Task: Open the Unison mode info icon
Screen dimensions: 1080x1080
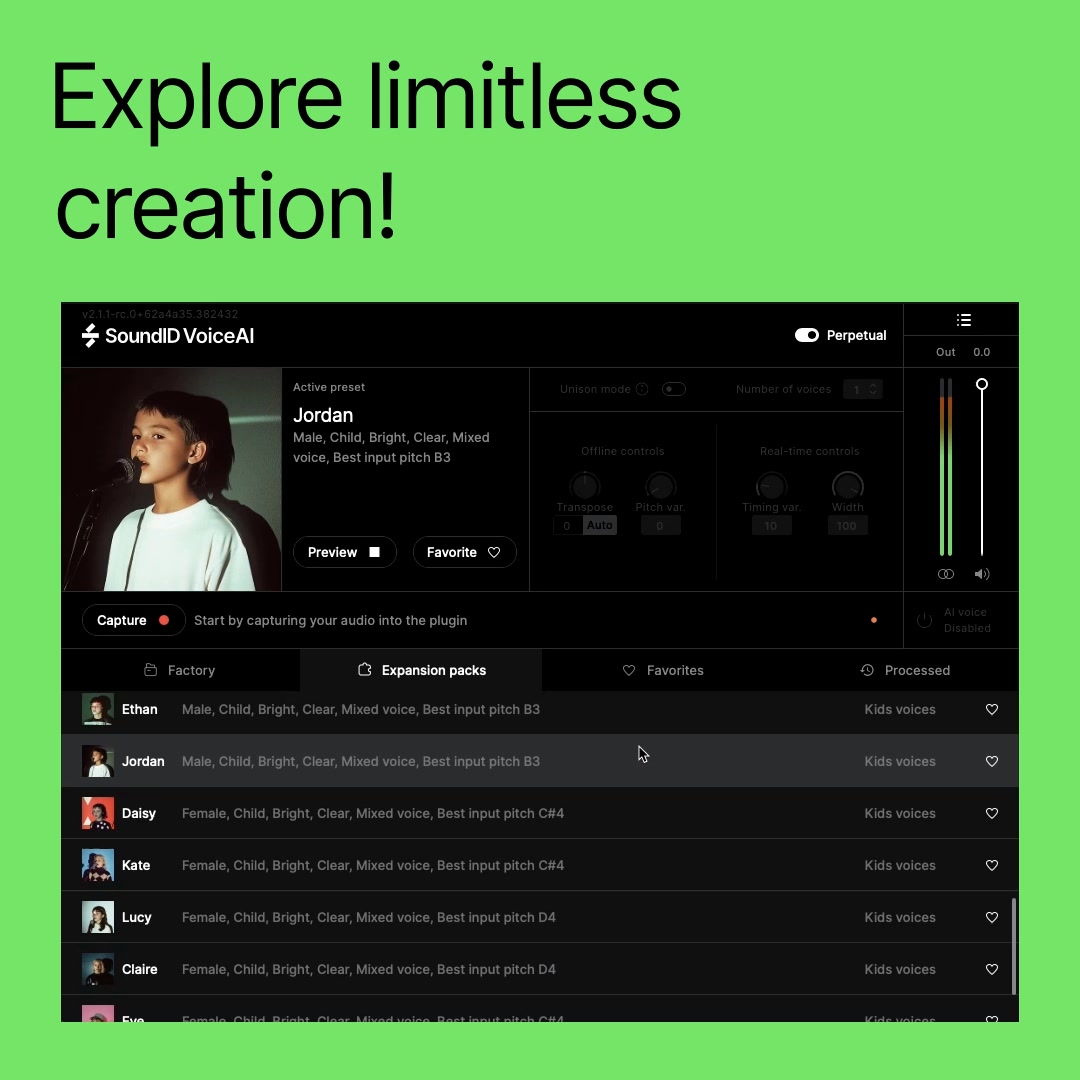Action: pos(641,389)
